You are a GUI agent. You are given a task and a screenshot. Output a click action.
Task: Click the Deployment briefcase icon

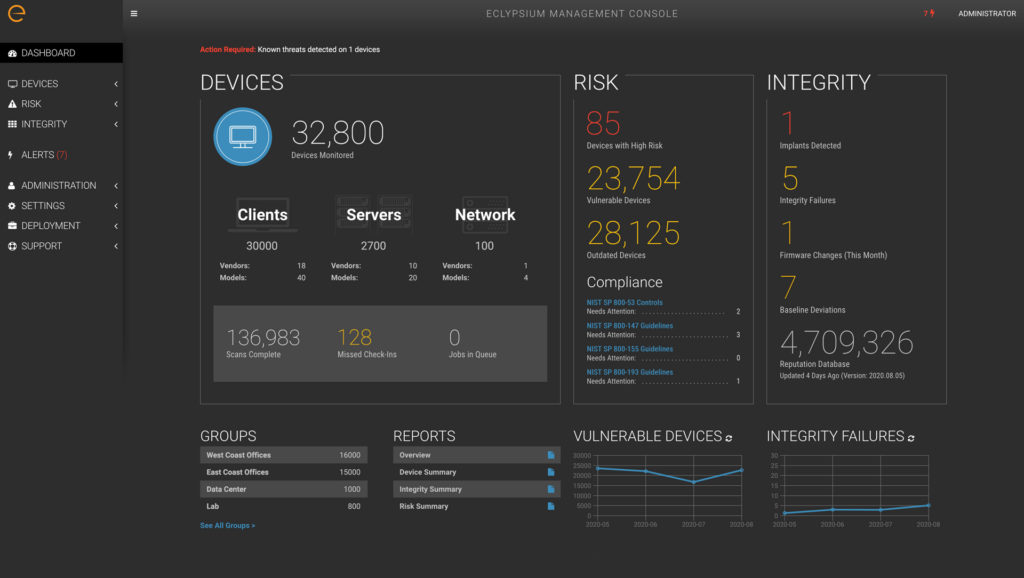tap(12, 226)
